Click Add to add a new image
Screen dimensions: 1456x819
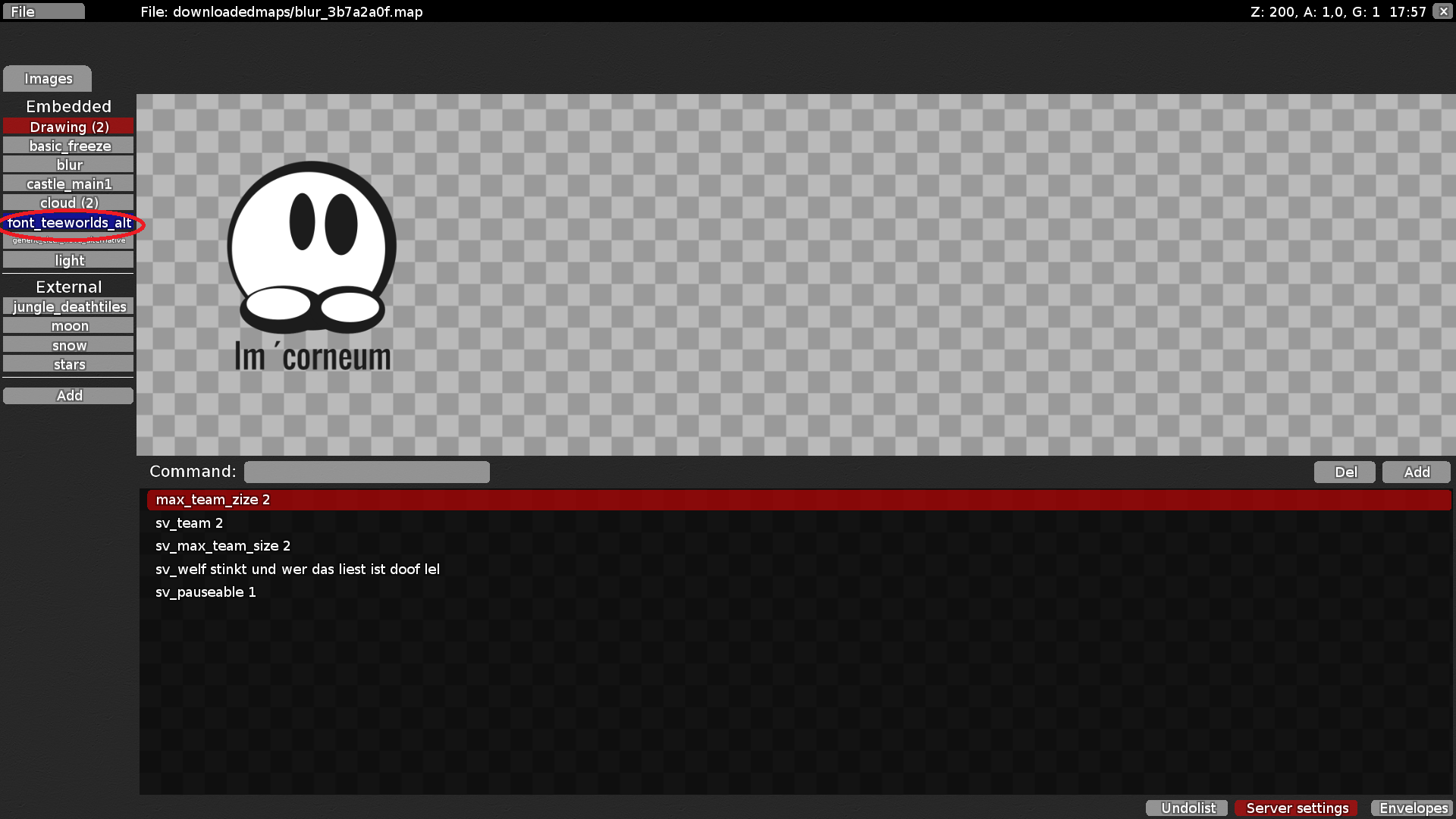pos(68,395)
